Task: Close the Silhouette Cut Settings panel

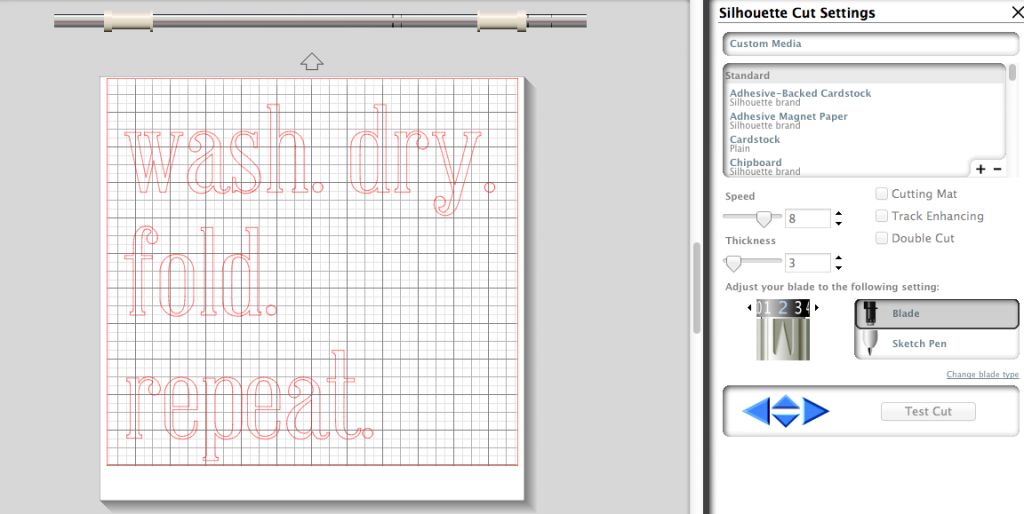Action: (1015, 13)
